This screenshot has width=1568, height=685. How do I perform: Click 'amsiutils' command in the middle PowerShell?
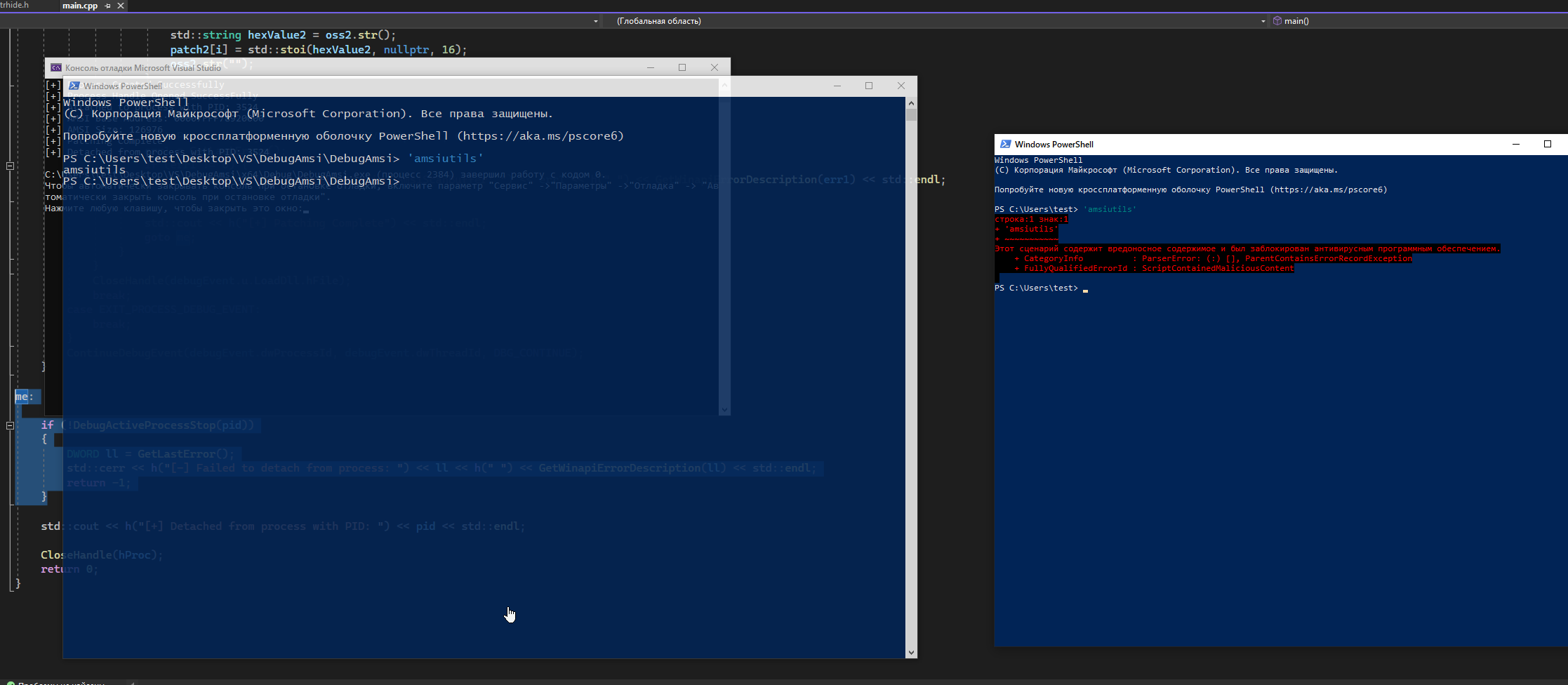pyautogui.click(x=446, y=159)
